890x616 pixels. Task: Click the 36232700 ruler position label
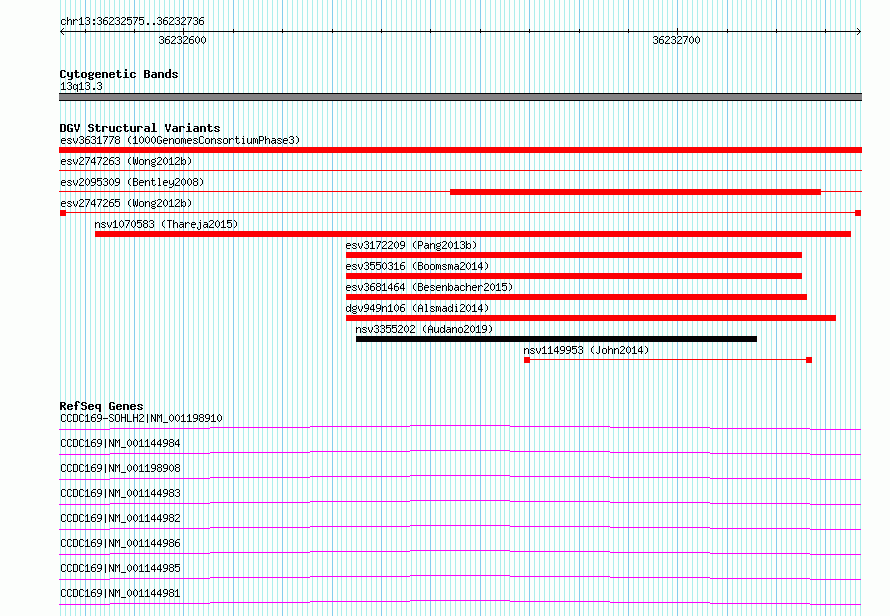[x=676, y=40]
